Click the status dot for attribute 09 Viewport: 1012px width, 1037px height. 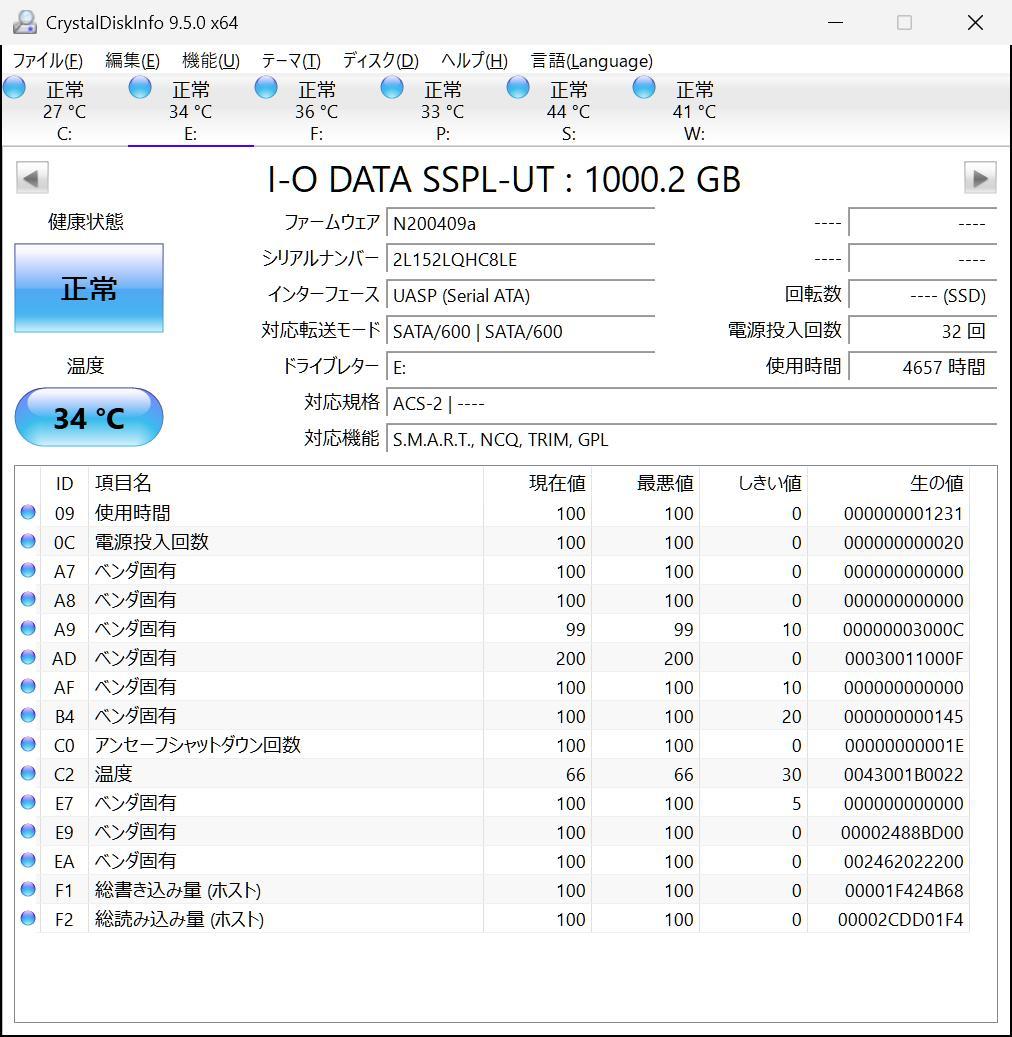(x=28, y=512)
